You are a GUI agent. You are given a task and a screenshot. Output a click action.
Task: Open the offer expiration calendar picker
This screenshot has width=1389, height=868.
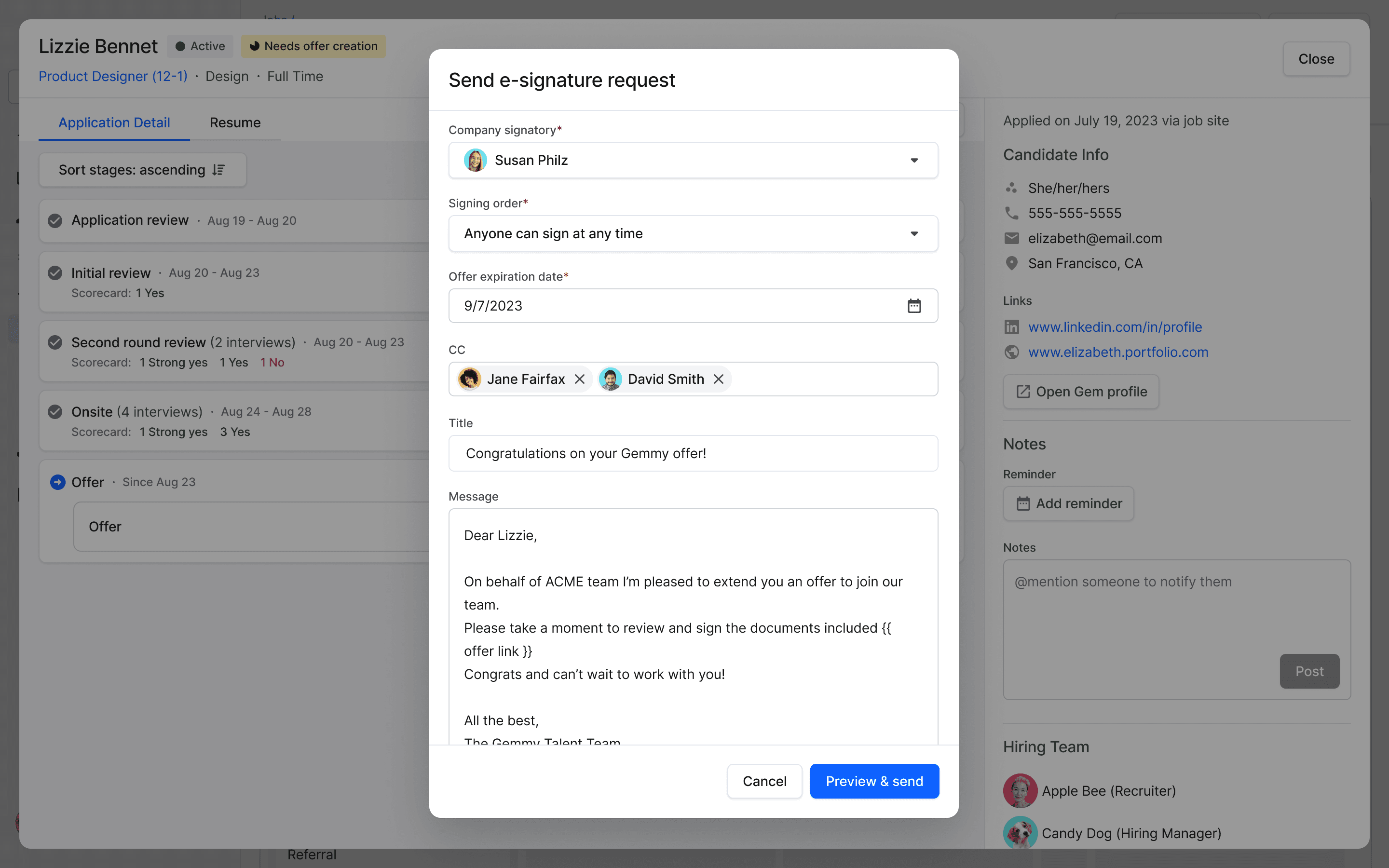(x=914, y=306)
